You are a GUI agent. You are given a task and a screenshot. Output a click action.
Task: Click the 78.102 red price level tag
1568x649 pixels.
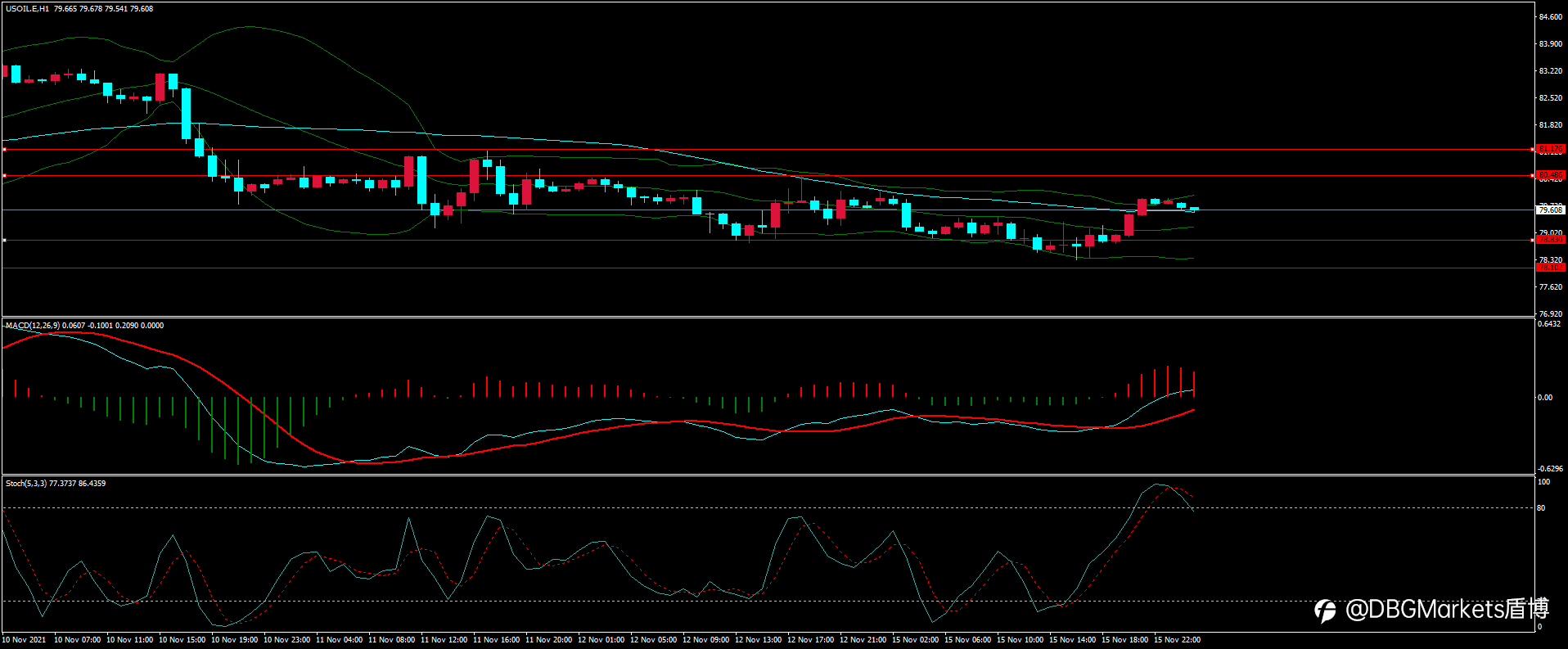tap(1551, 268)
